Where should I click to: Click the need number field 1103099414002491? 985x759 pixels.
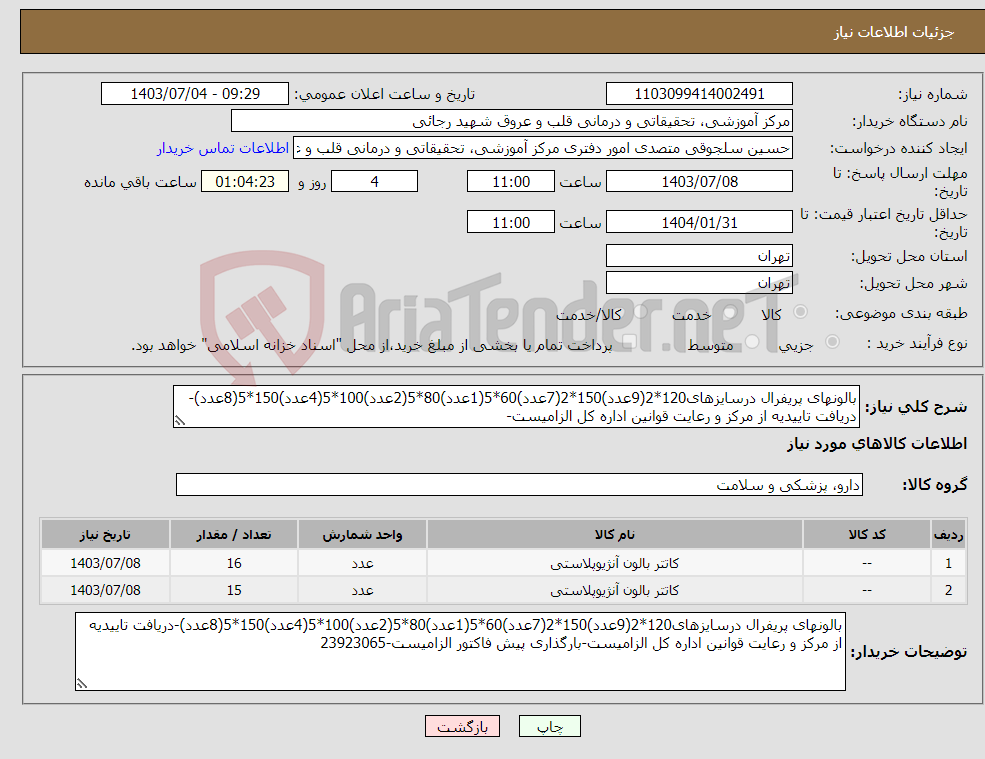tap(699, 94)
